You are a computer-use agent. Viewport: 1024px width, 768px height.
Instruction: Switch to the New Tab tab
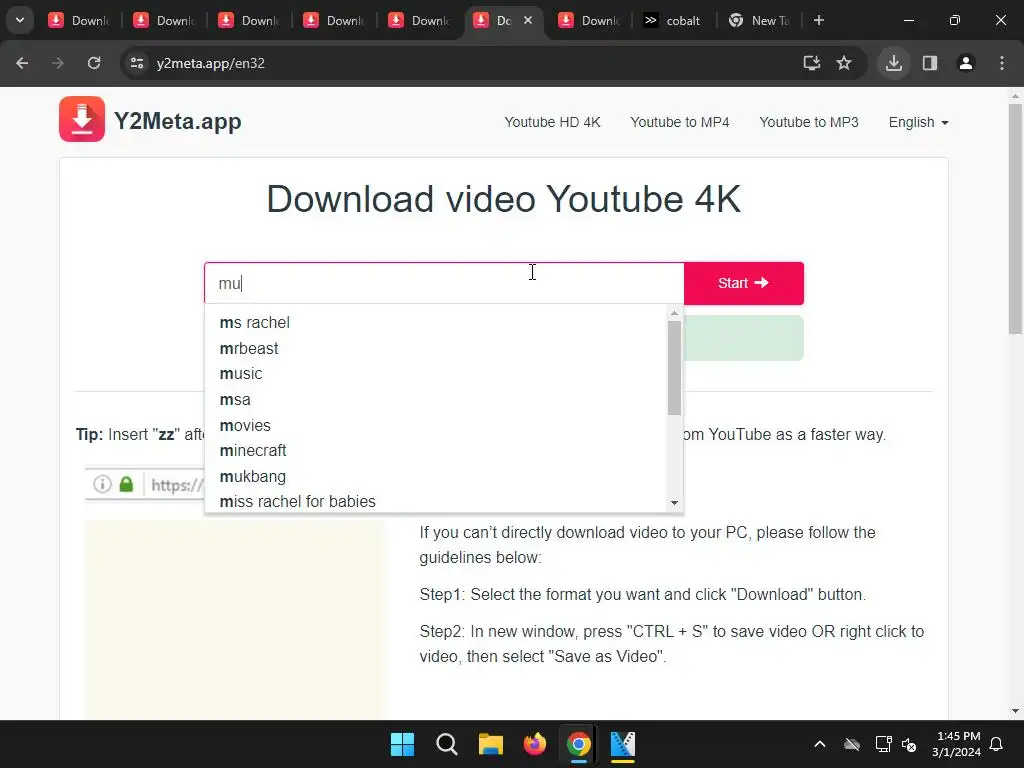[760, 21]
